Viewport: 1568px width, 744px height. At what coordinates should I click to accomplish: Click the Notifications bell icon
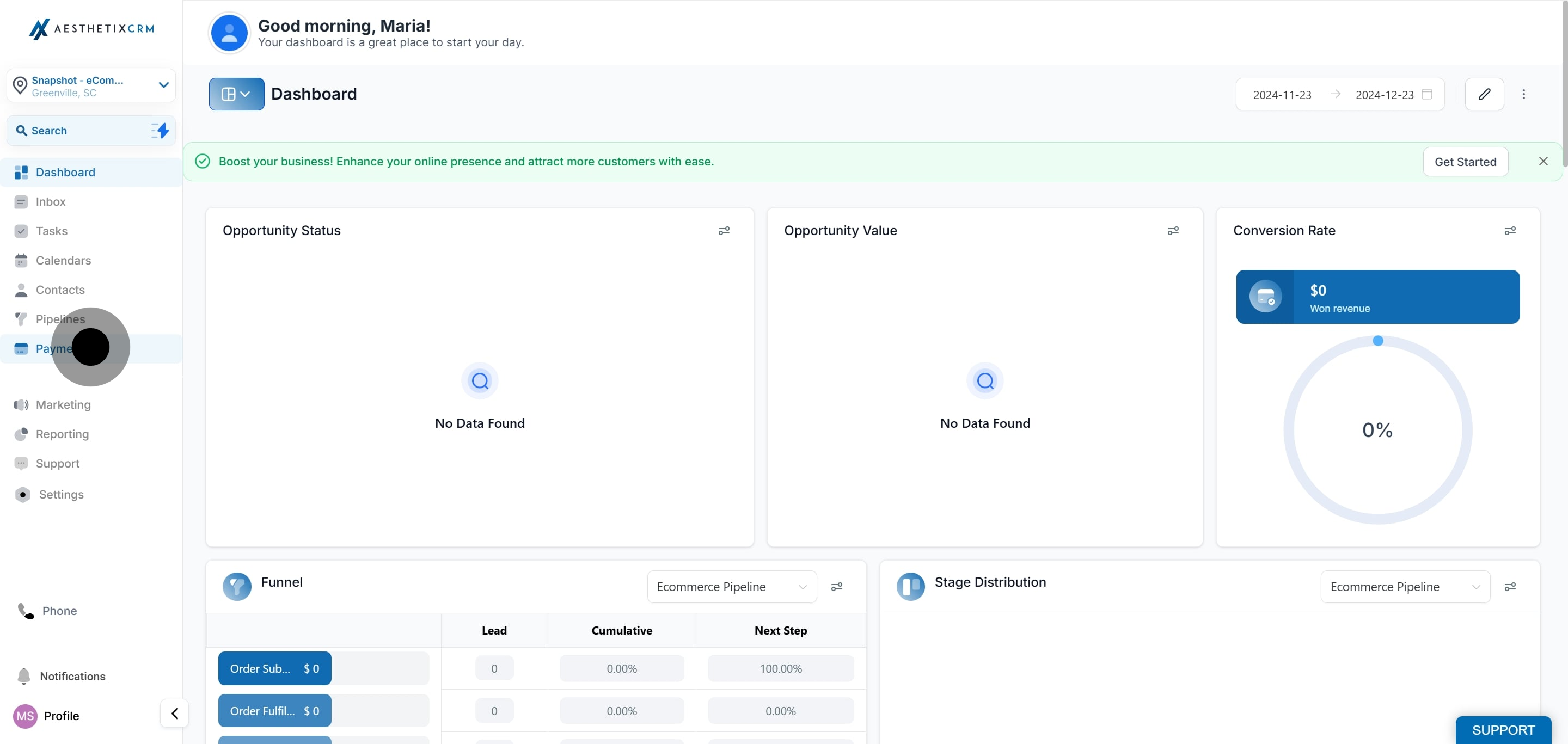[24, 676]
